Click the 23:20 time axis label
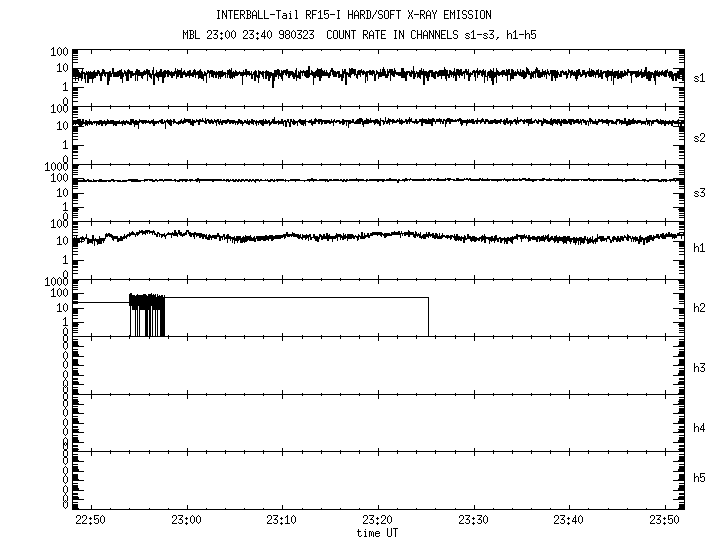720x550 pixels. coord(378,520)
